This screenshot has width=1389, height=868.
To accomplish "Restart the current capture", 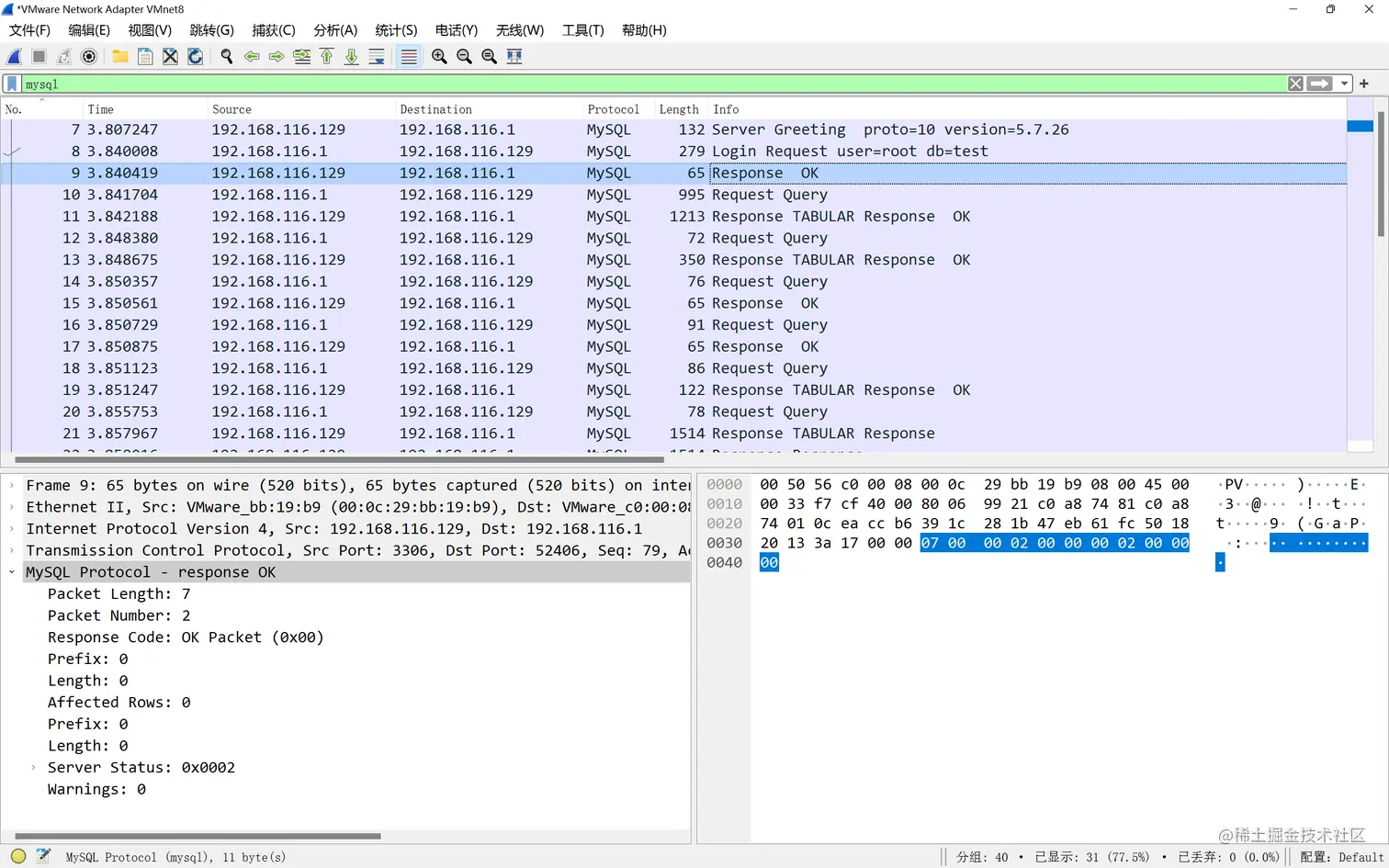I will pyautogui.click(x=64, y=57).
